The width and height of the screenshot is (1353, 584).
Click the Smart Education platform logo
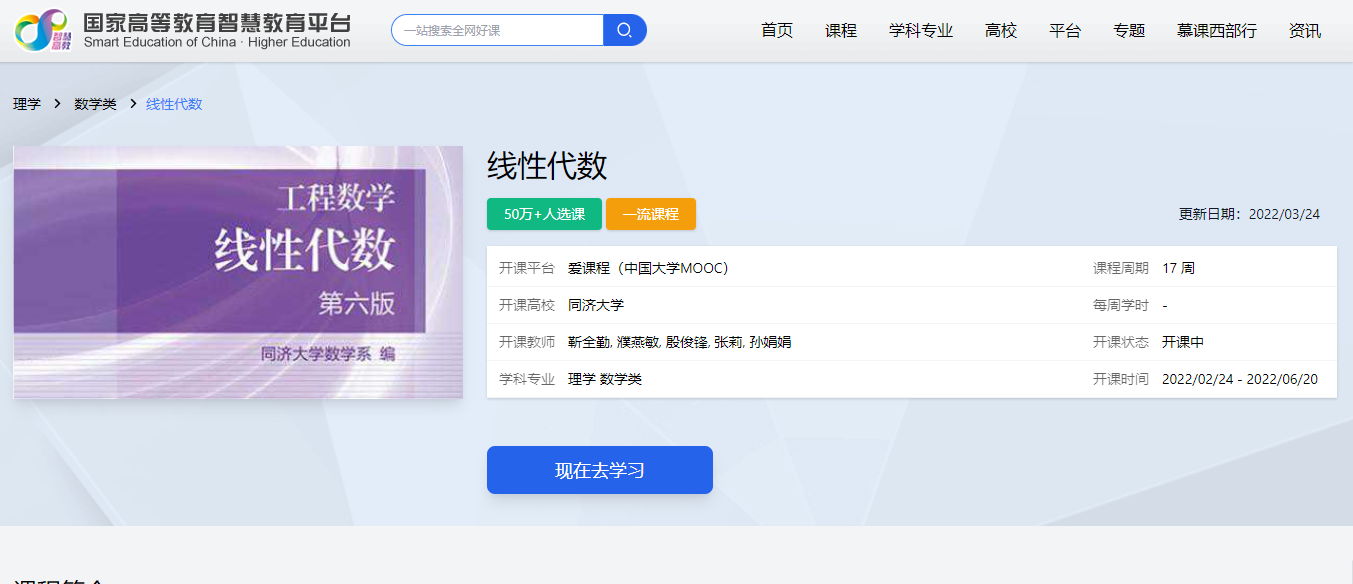pyautogui.click(x=182, y=30)
